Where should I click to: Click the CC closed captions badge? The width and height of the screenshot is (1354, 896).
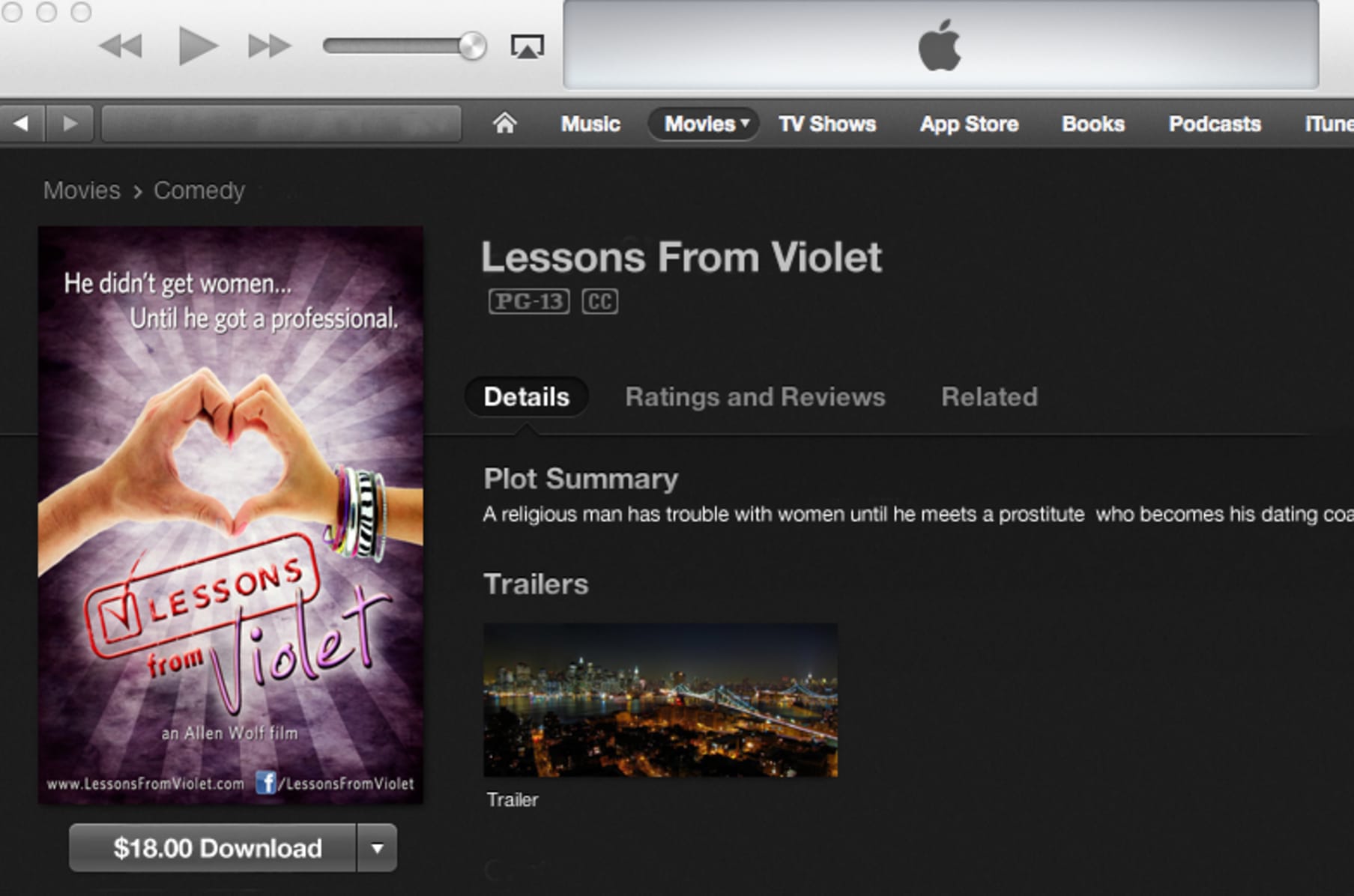[x=600, y=301]
